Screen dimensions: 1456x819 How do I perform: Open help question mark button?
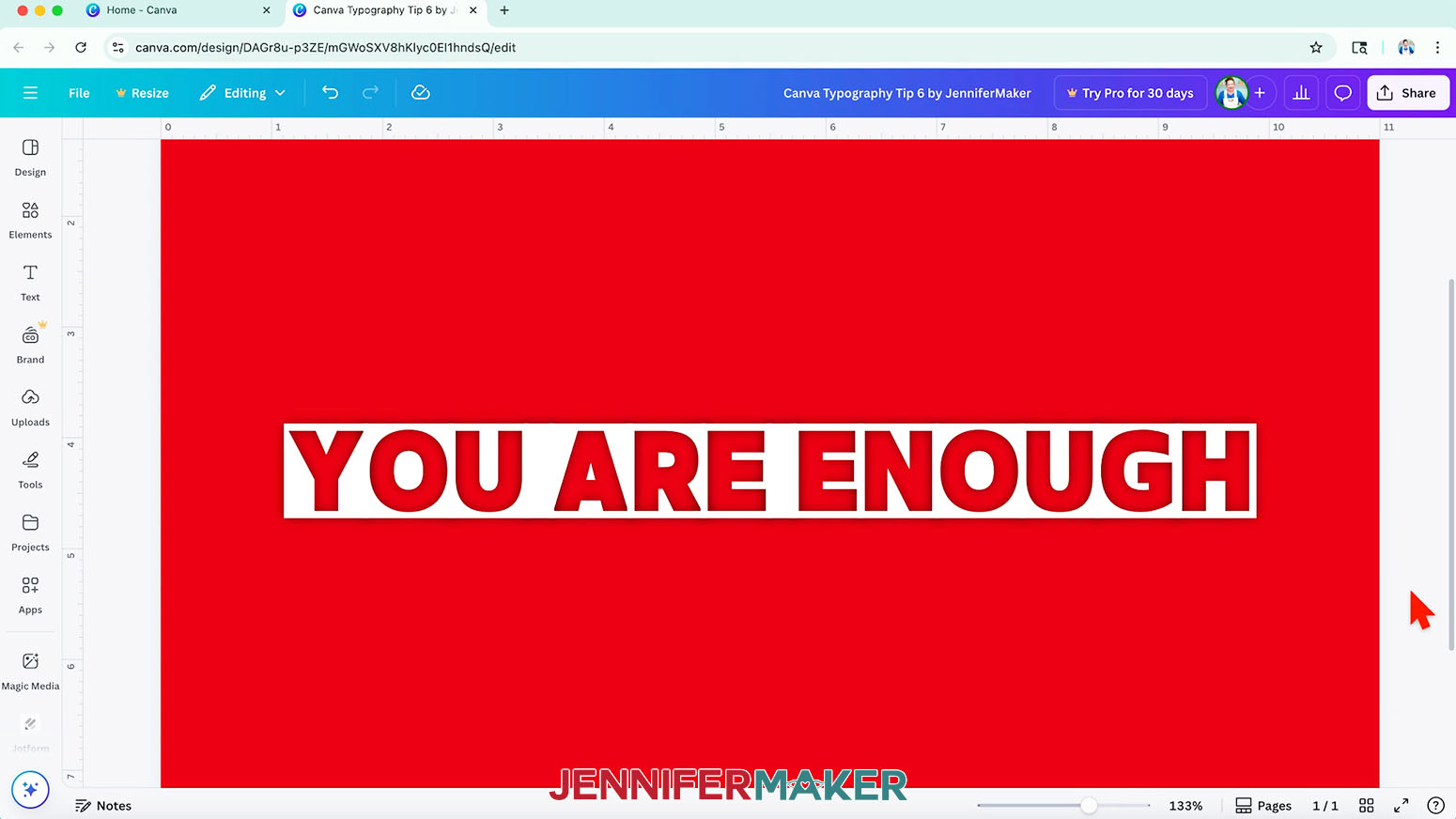[1435, 806]
